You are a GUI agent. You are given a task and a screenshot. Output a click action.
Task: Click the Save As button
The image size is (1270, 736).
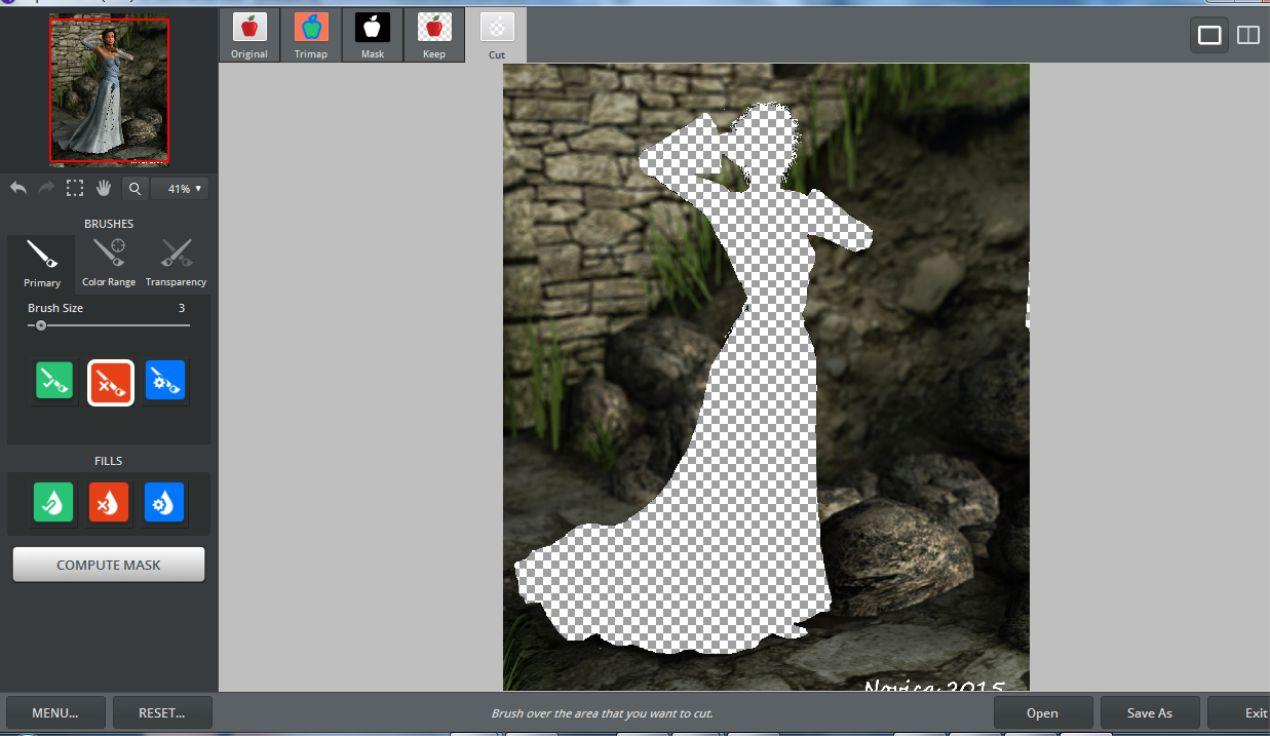click(x=1149, y=713)
